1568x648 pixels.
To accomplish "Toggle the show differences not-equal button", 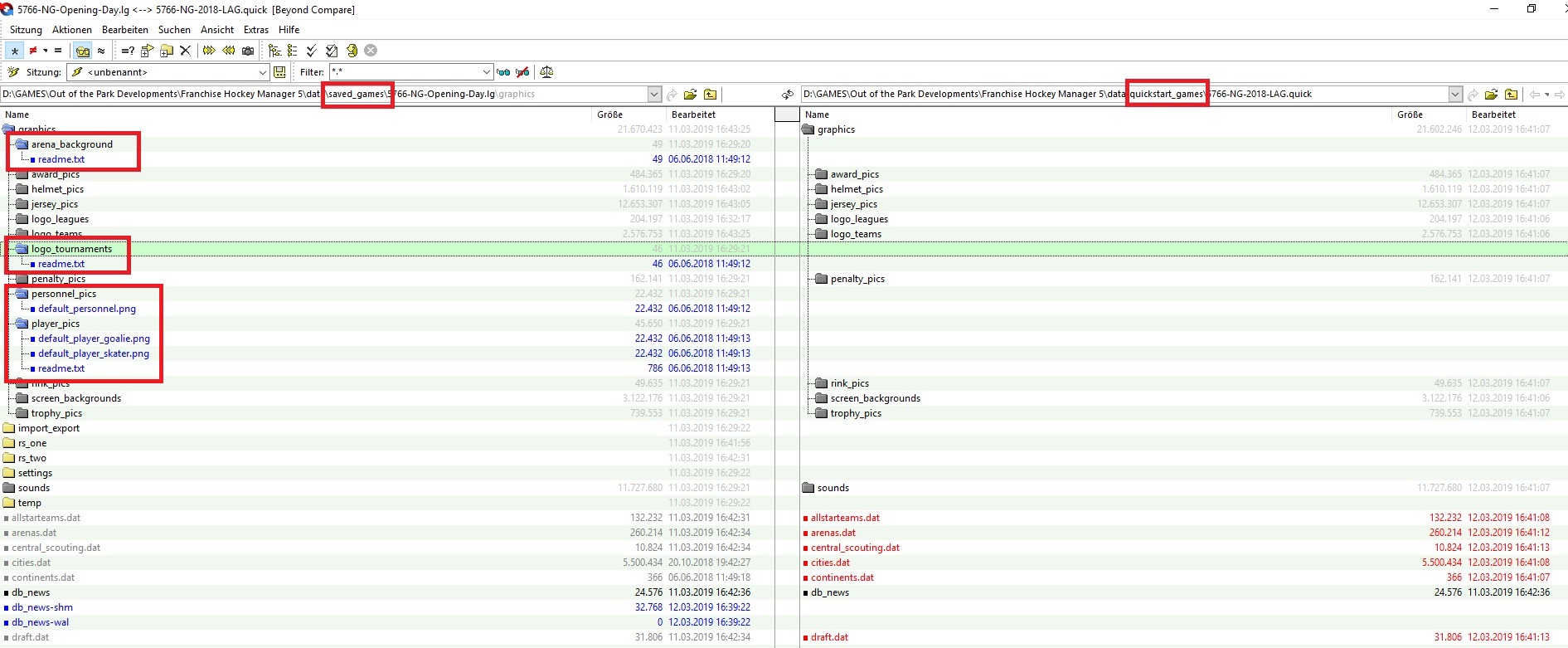I will pyautogui.click(x=33, y=51).
